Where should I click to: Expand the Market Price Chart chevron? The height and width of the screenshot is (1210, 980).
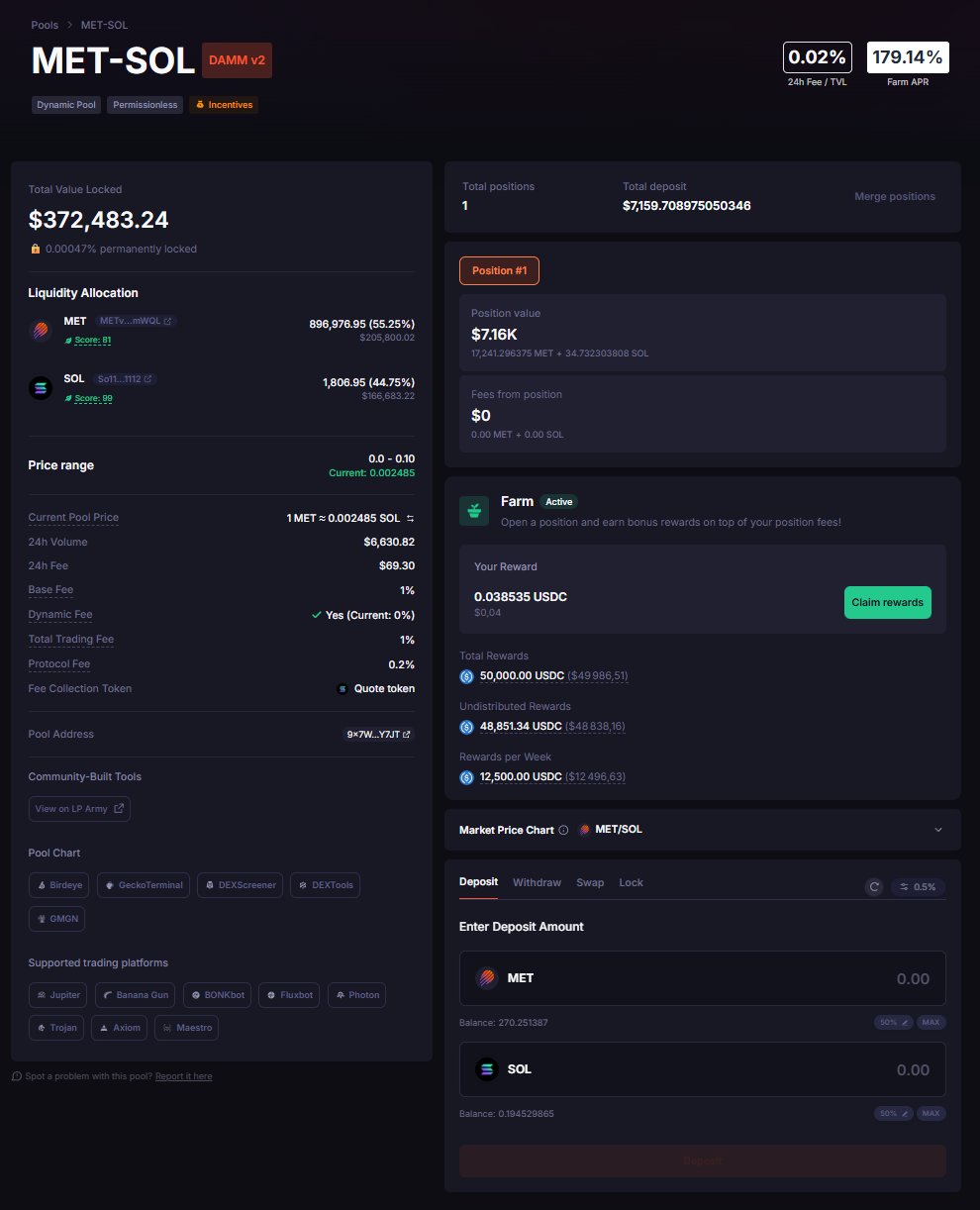[938, 830]
